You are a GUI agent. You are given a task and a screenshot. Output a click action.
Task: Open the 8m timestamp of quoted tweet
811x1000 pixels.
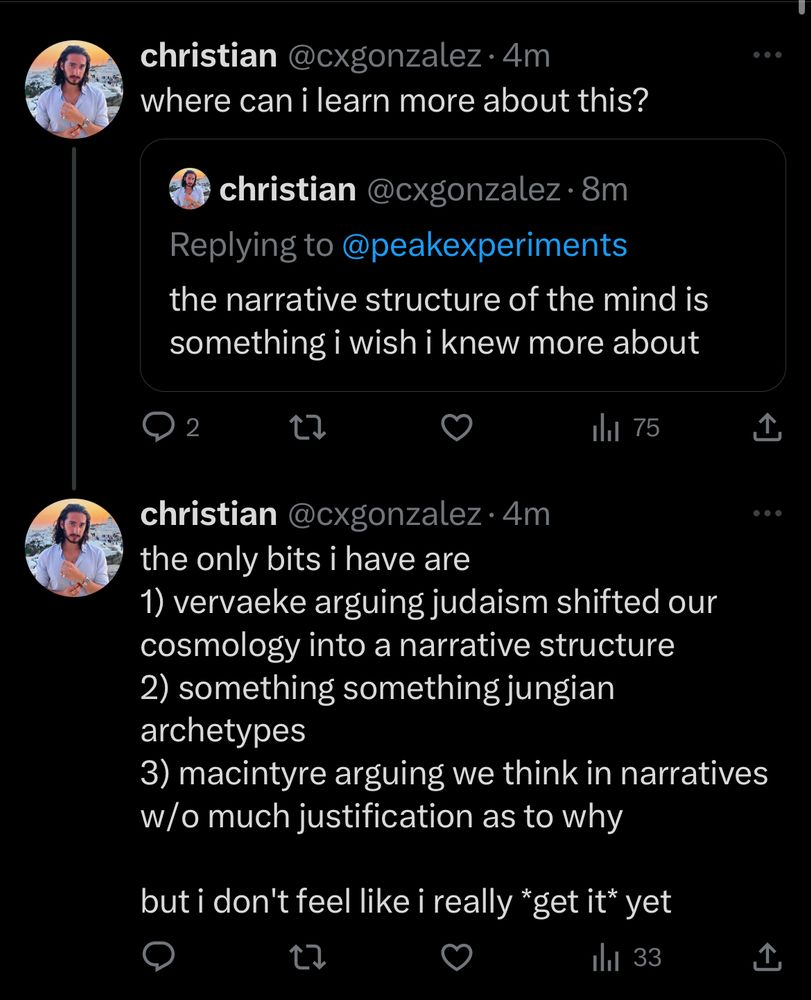(605, 189)
